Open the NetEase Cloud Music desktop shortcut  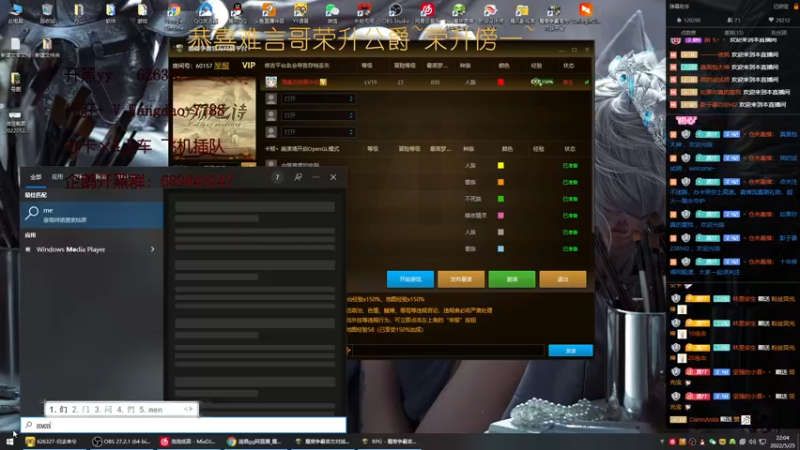(x=427, y=13)
